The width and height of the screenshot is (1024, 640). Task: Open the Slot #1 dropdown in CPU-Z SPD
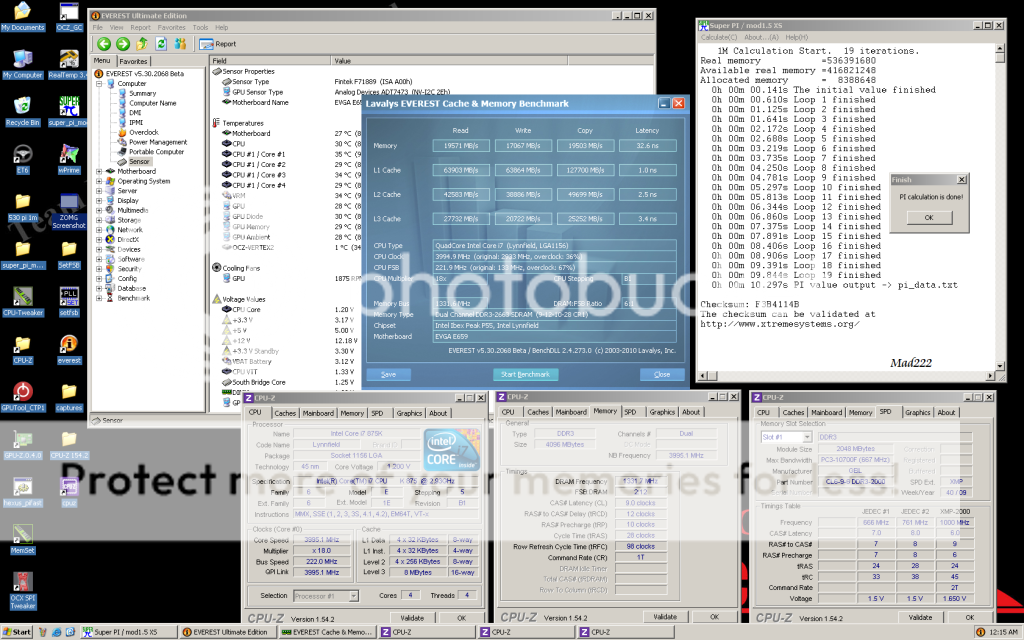click(784, 437)
